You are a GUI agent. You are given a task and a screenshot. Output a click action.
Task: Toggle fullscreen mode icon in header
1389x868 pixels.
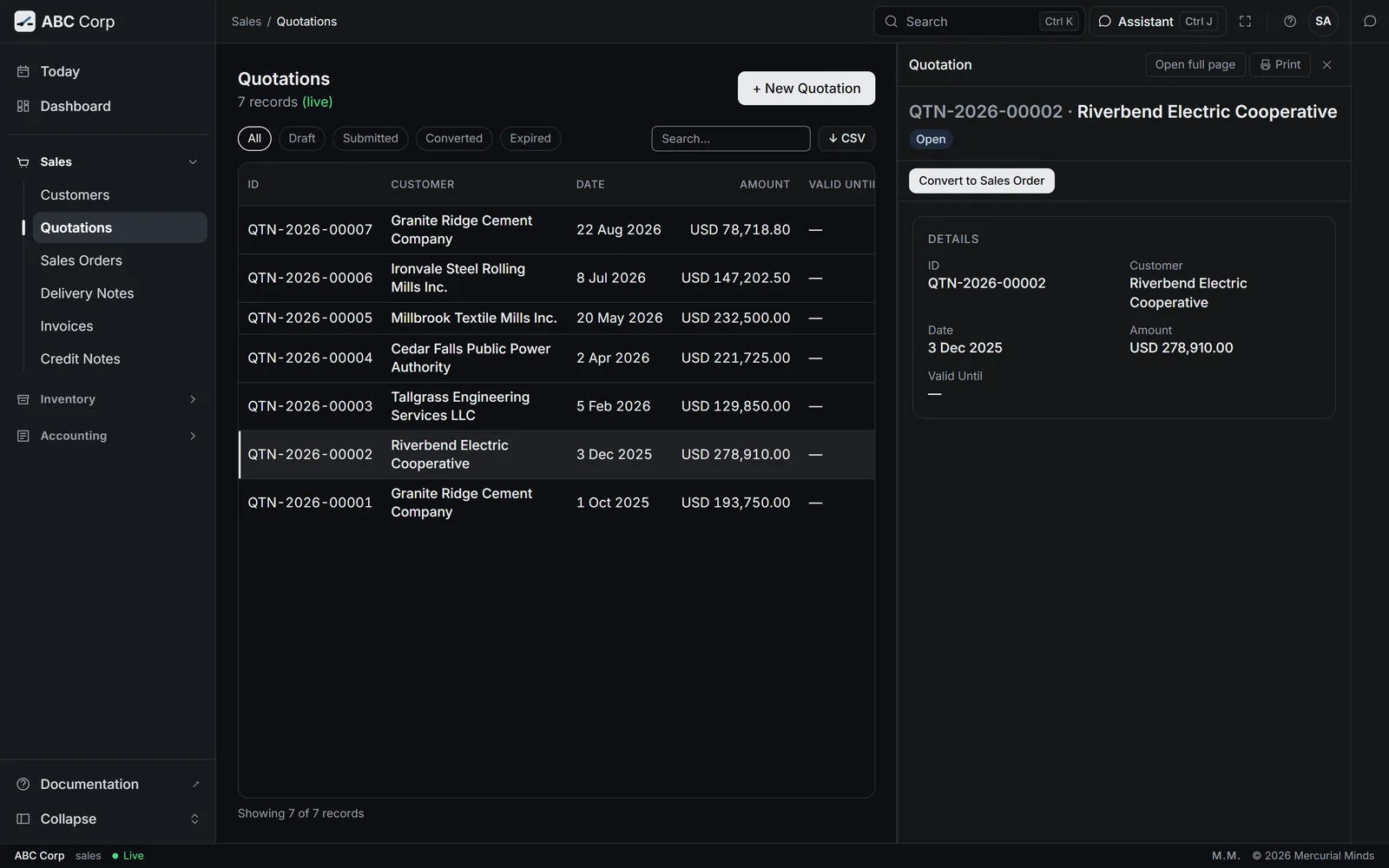[1245, 22]
